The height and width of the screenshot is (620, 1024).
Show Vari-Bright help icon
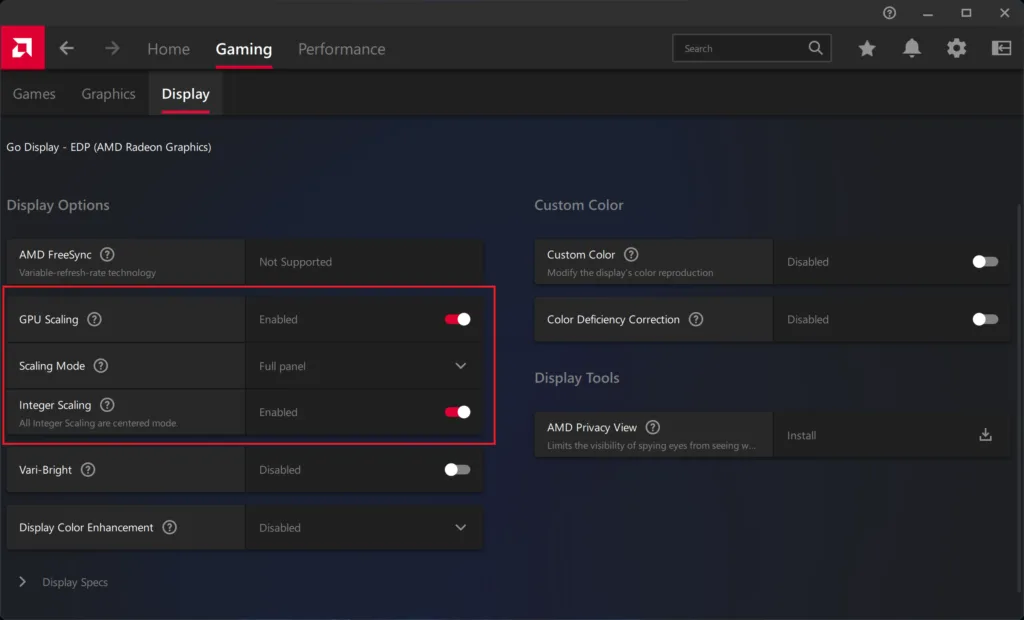click(x=88, y=469)
